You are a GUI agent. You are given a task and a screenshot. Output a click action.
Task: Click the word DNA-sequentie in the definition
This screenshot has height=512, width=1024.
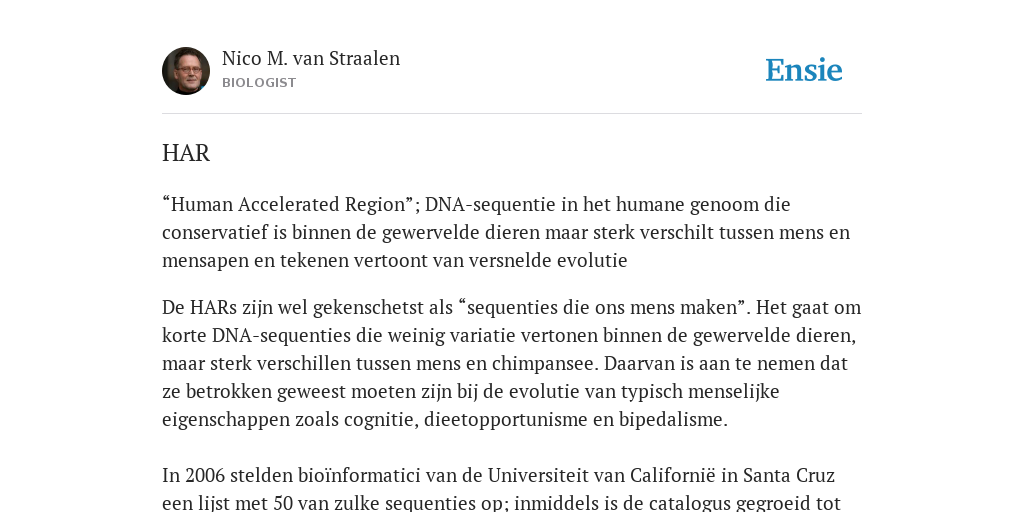(492, 204)
